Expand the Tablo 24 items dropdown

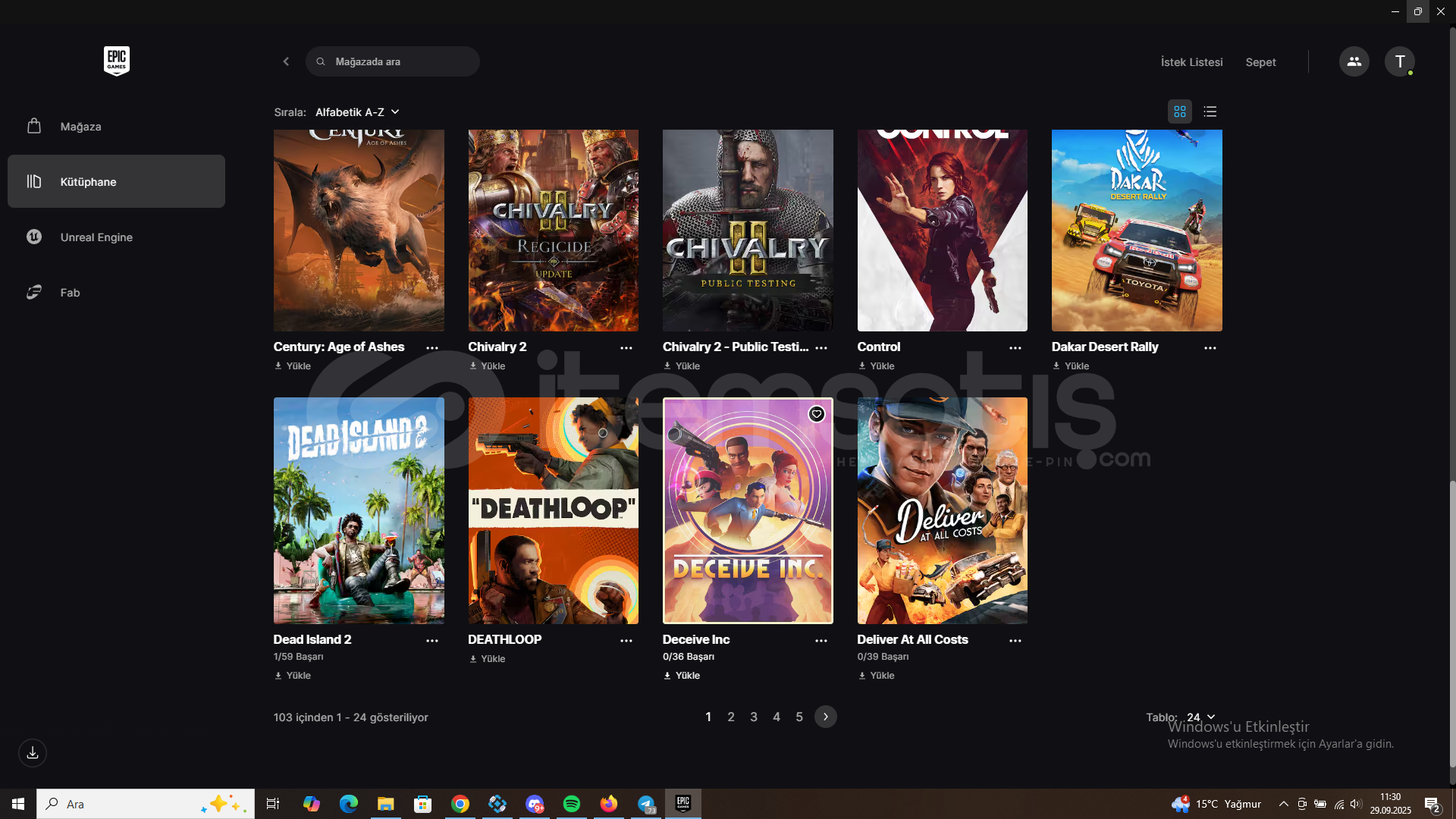[x=1201, y=717]
